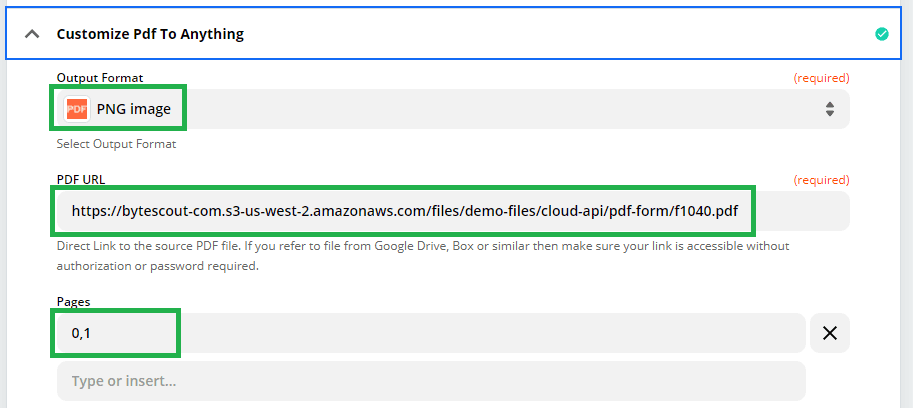This screenshot has width=913, height=408.
Task: Click empty middle area of Output Format box
Action: (x=500, y=109)
